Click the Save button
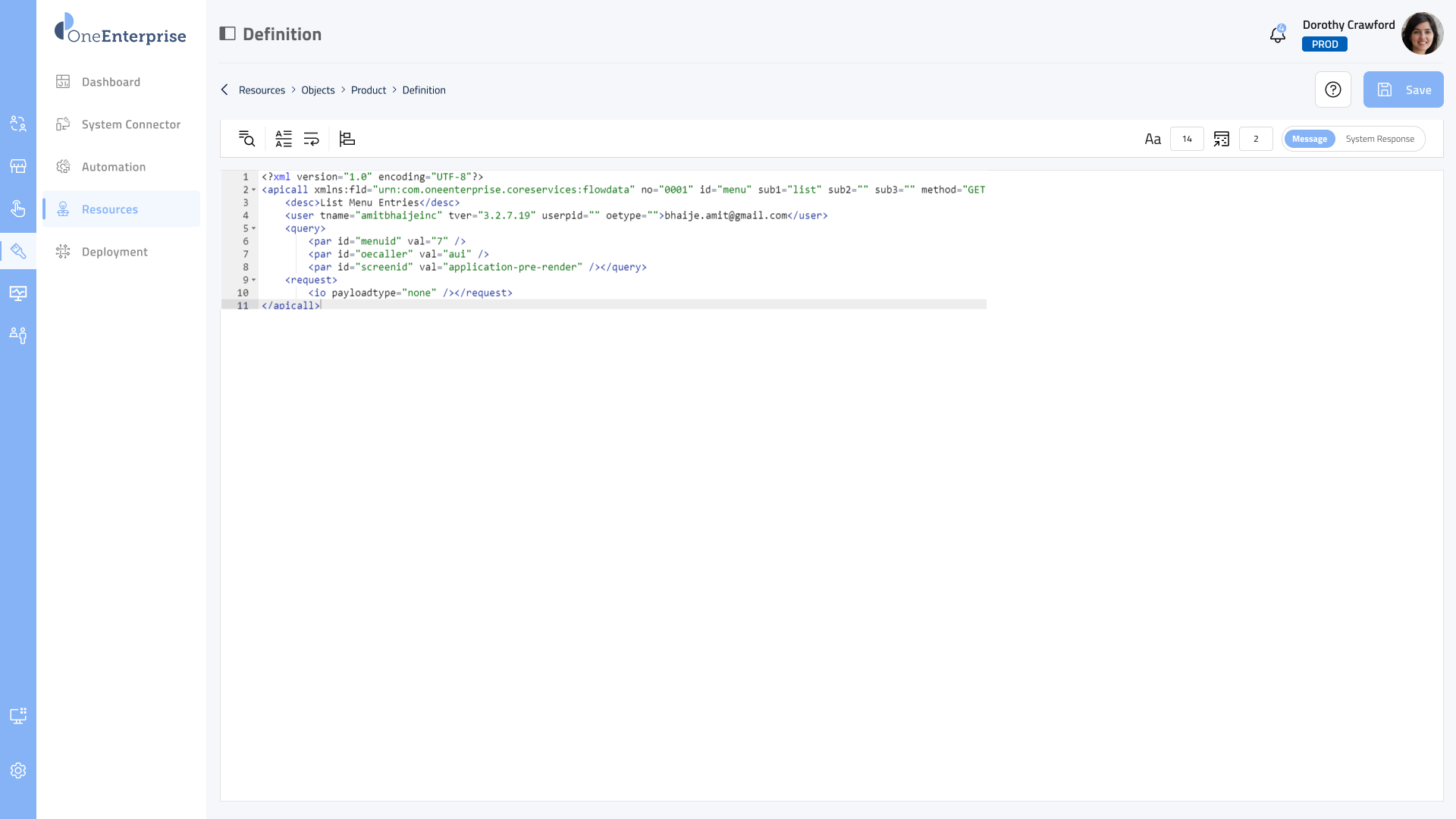This screenshot has height=819, width=1456. click(x=1403, y=90)
